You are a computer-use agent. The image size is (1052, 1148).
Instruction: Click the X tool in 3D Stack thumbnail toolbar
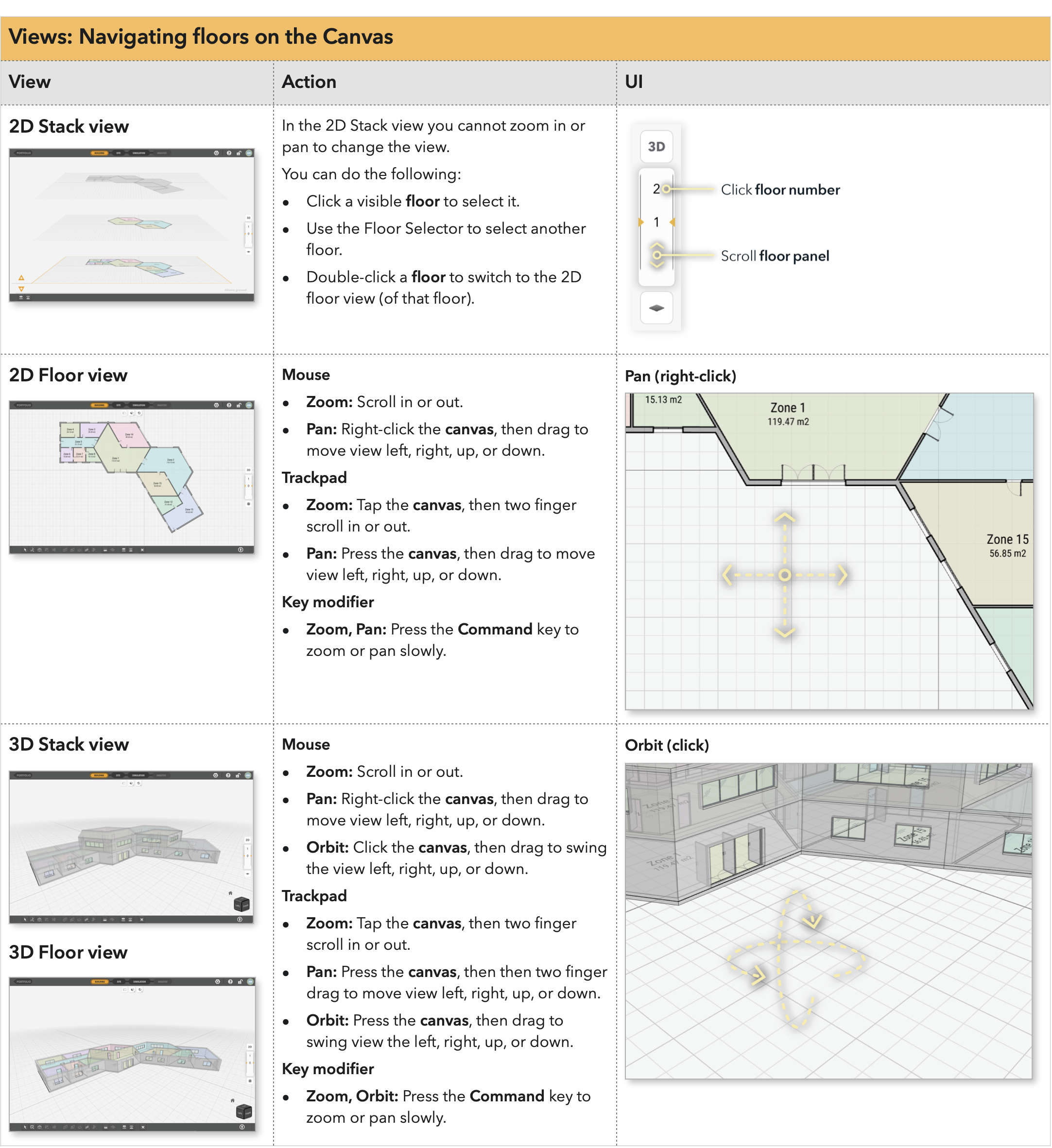tap(142, 919)
